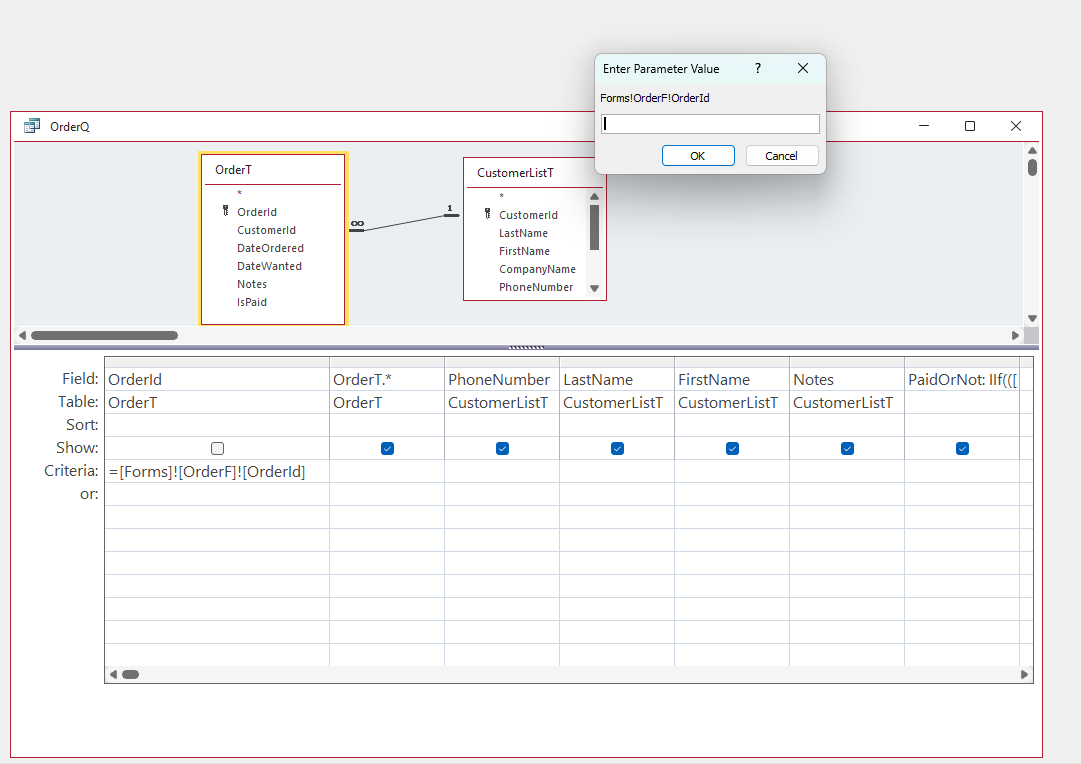Click the help (?) icon in parameter dialog

(x=757, y=68)
